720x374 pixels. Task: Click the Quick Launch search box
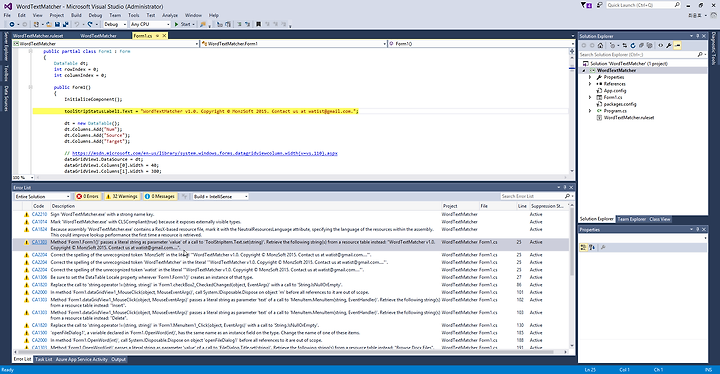[x=643, y=5]
